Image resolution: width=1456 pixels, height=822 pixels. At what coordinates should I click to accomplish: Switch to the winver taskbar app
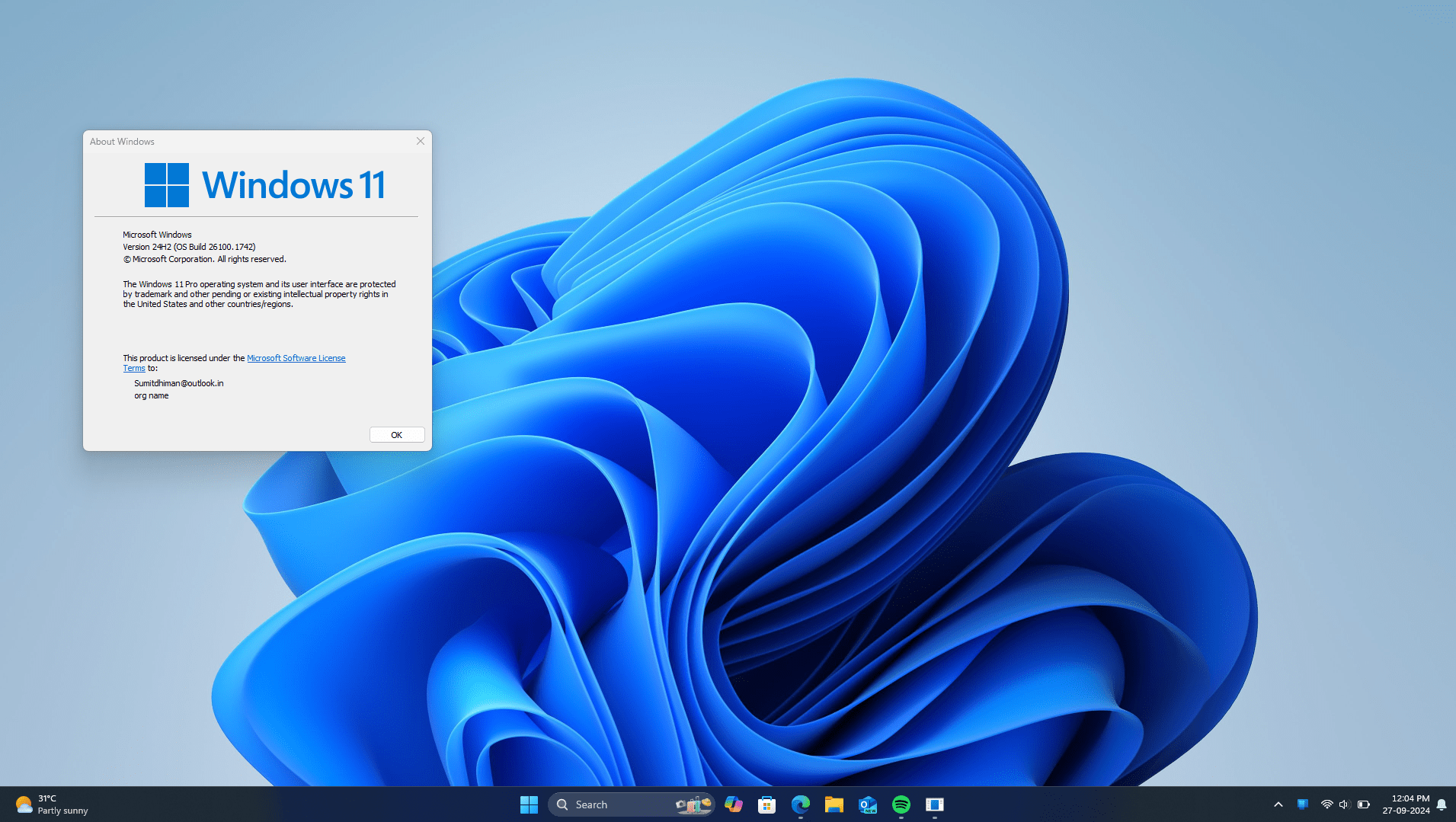935,804
